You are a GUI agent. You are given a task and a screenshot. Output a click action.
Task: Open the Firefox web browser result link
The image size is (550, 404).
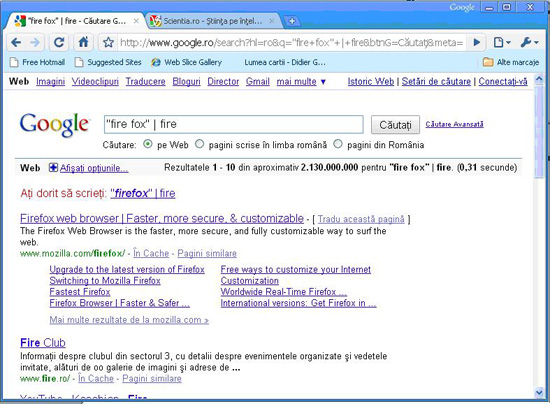(162, 218)
